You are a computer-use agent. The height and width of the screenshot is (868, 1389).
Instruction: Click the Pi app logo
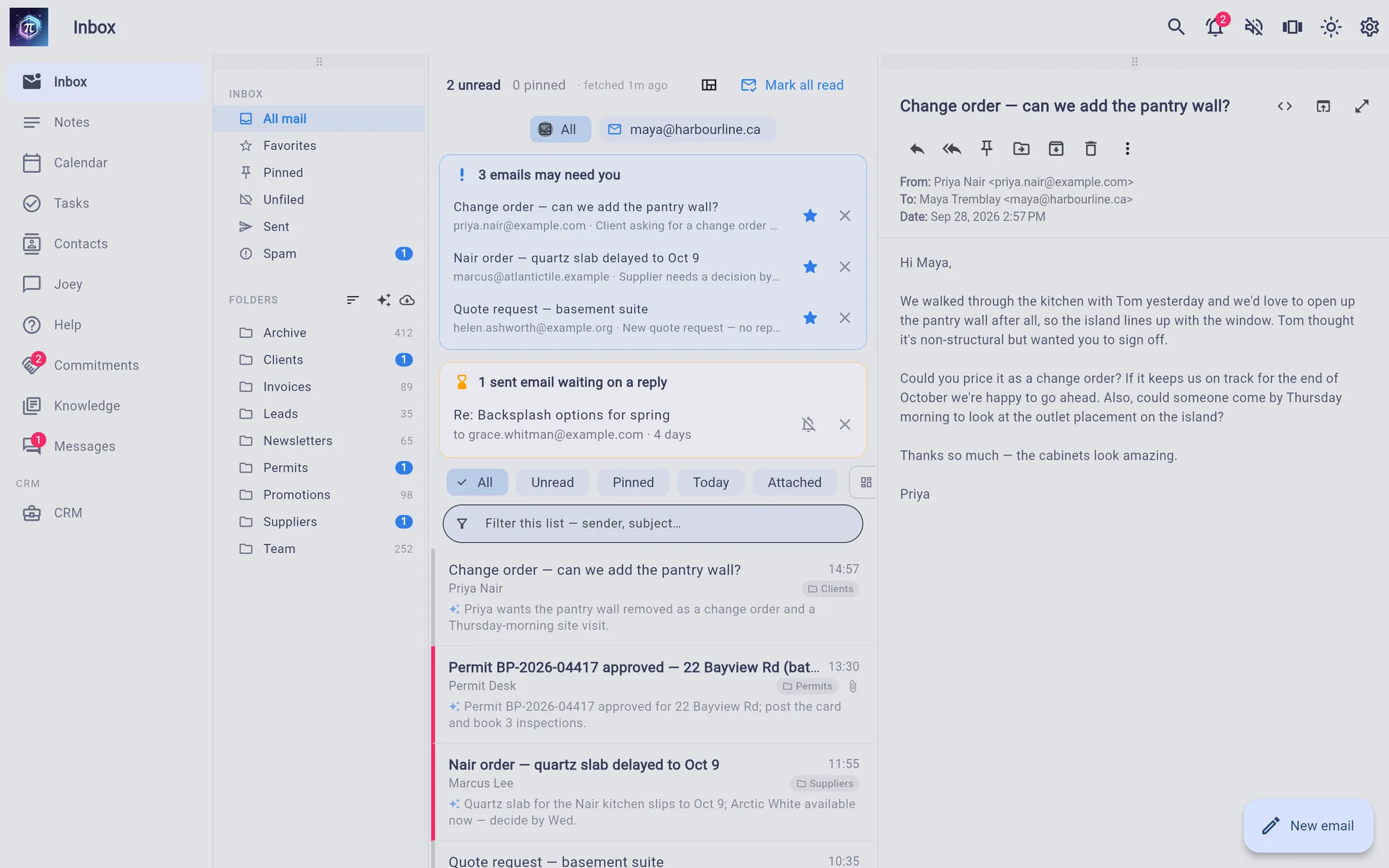pyautogui.click(x=29, y=27)
